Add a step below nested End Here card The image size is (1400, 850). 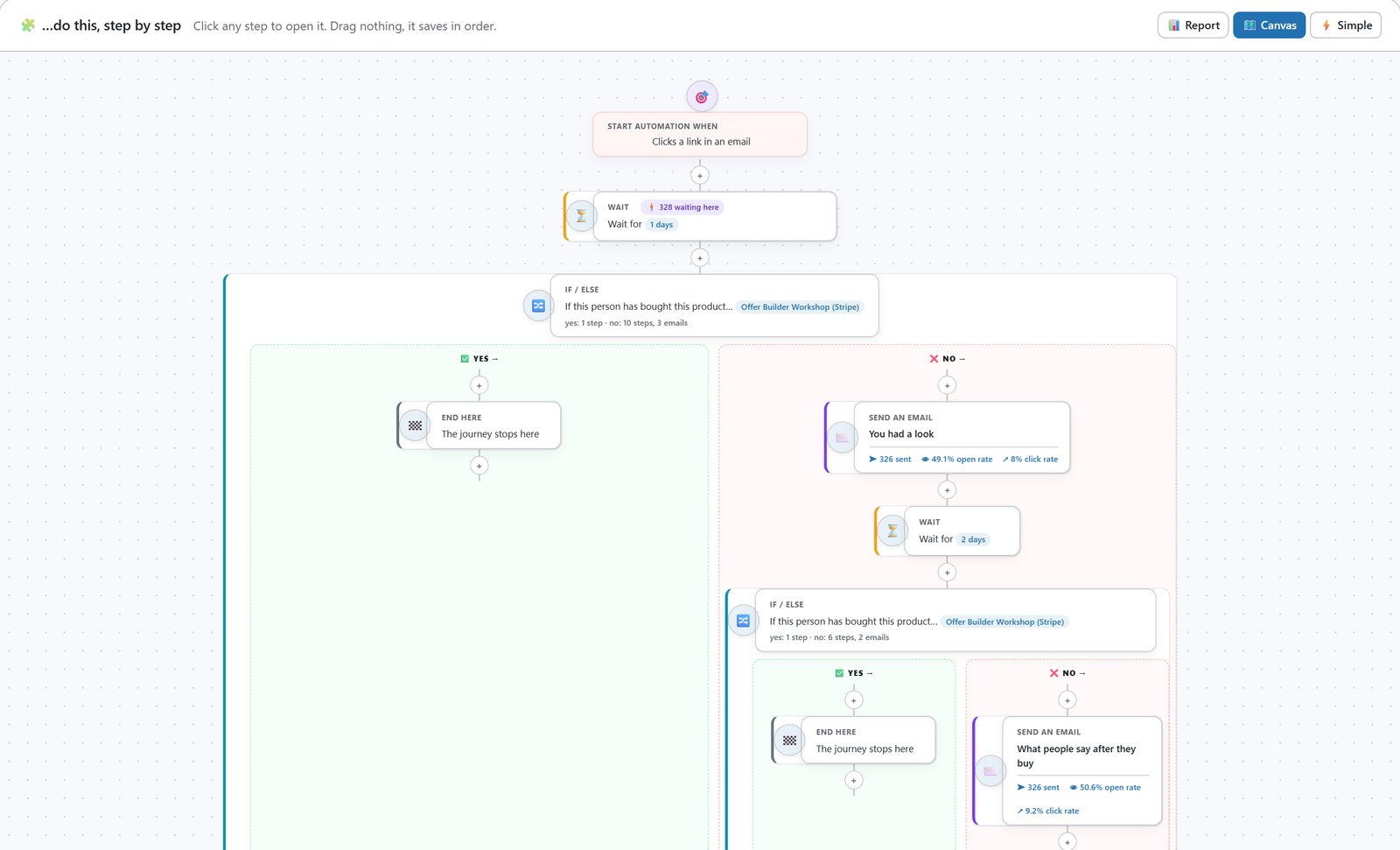click(x=854, y=780)
